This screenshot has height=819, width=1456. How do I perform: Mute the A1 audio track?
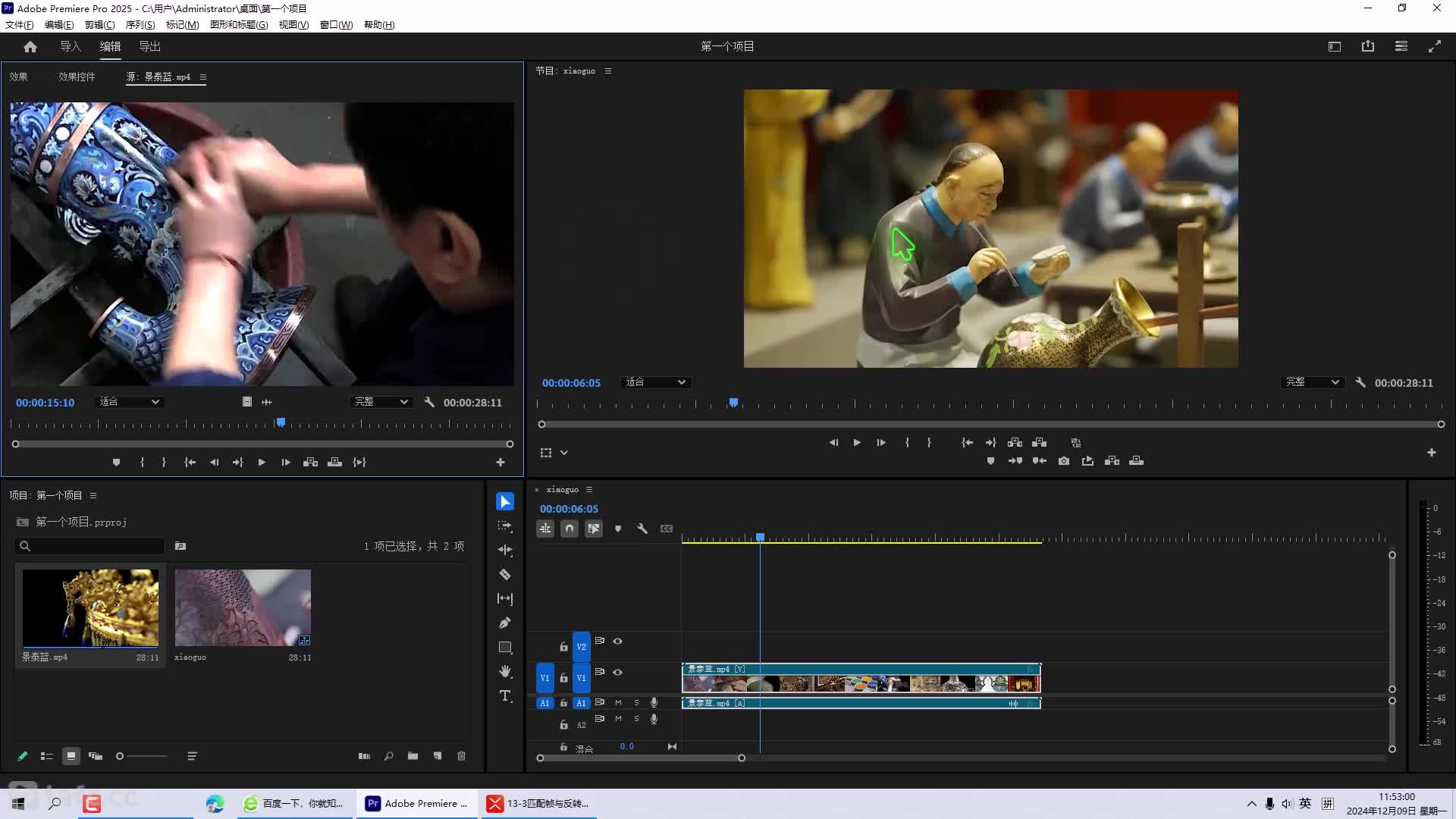click(x=618, y=704)
